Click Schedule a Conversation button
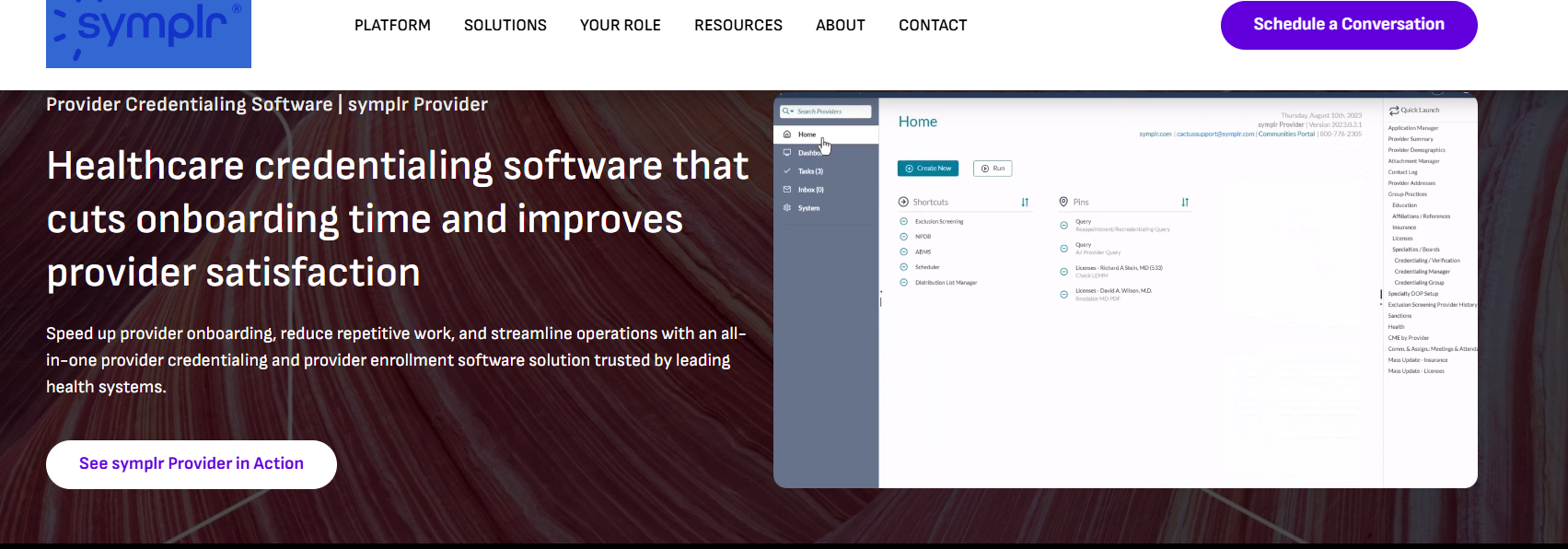The height and width of the screenshot is (549, 1568). 1349,25
